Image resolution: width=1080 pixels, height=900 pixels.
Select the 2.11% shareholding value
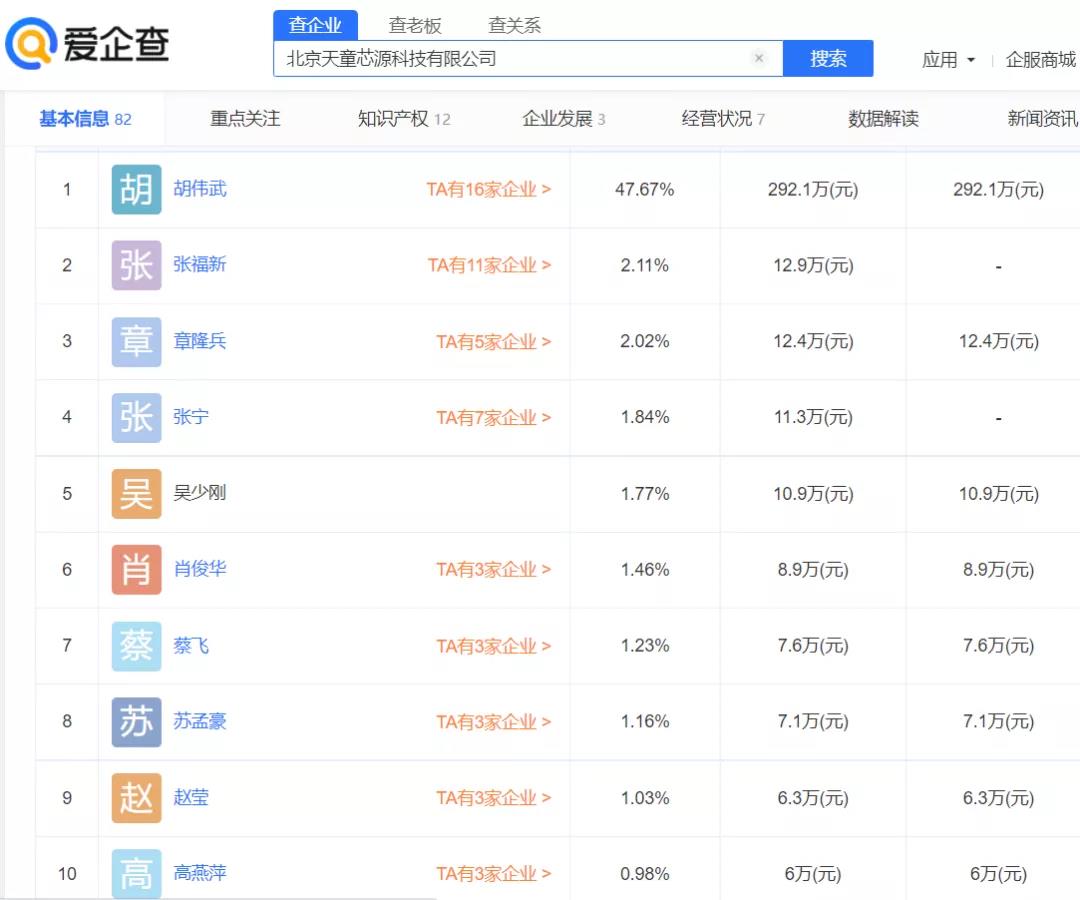pos(644,265)
